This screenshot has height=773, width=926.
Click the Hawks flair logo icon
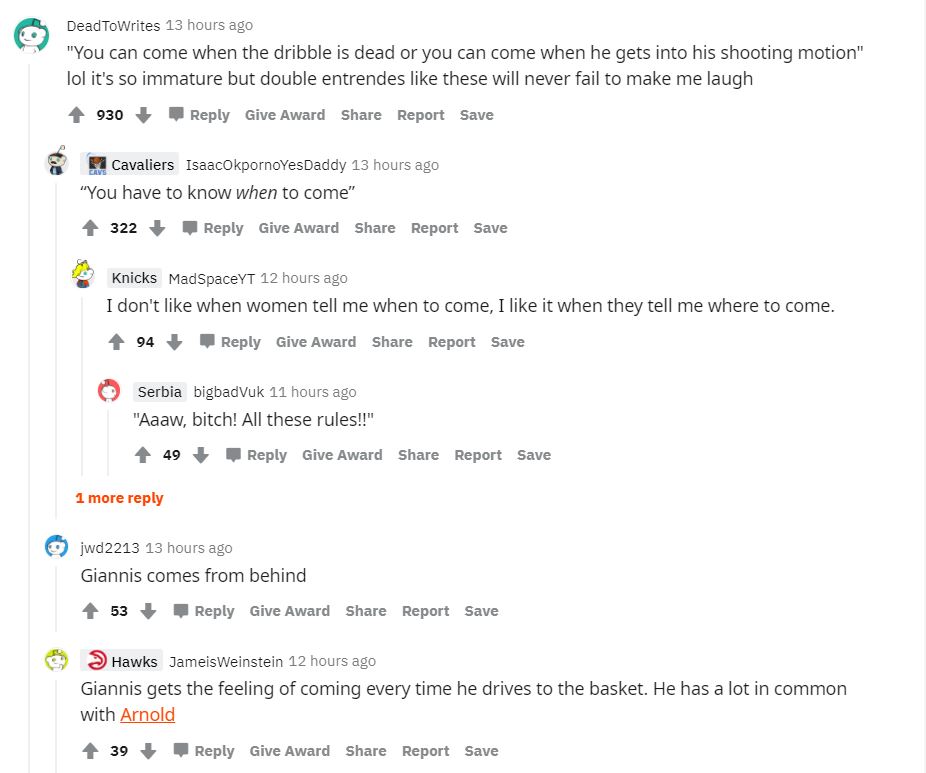click(97, 661)
